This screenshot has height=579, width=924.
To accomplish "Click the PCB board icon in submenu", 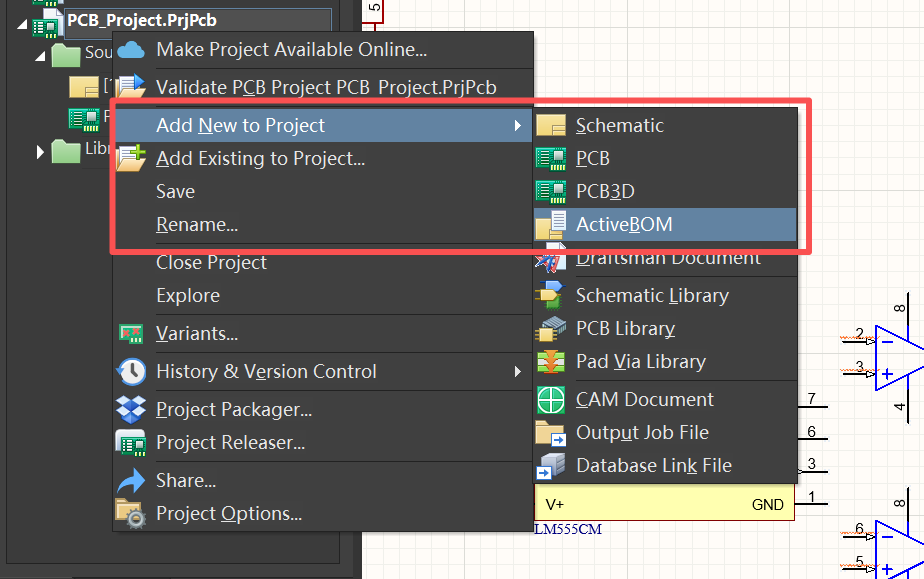I will pyautogui.click(x=551, y=158).
